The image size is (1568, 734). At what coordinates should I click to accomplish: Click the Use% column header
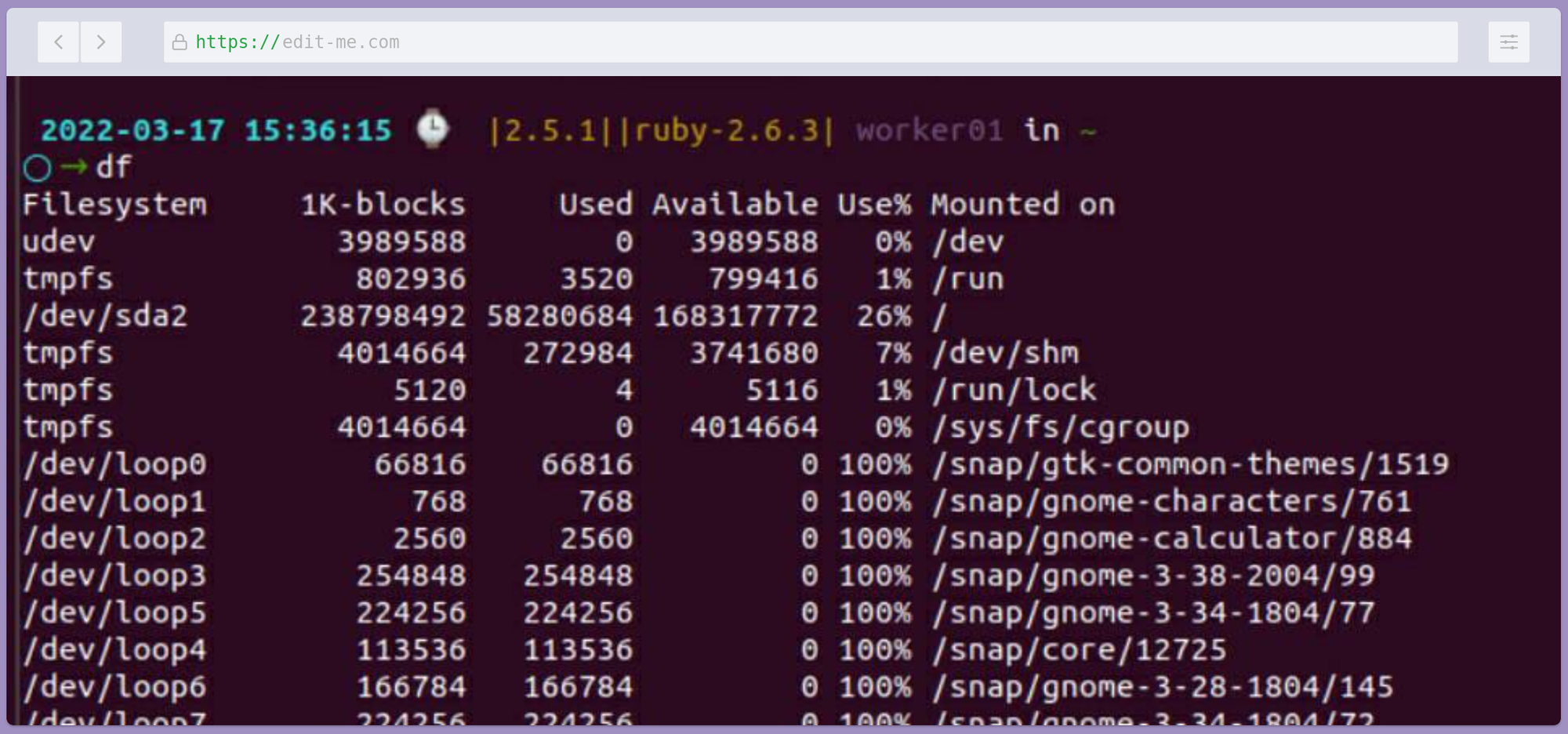coord(874,205)
